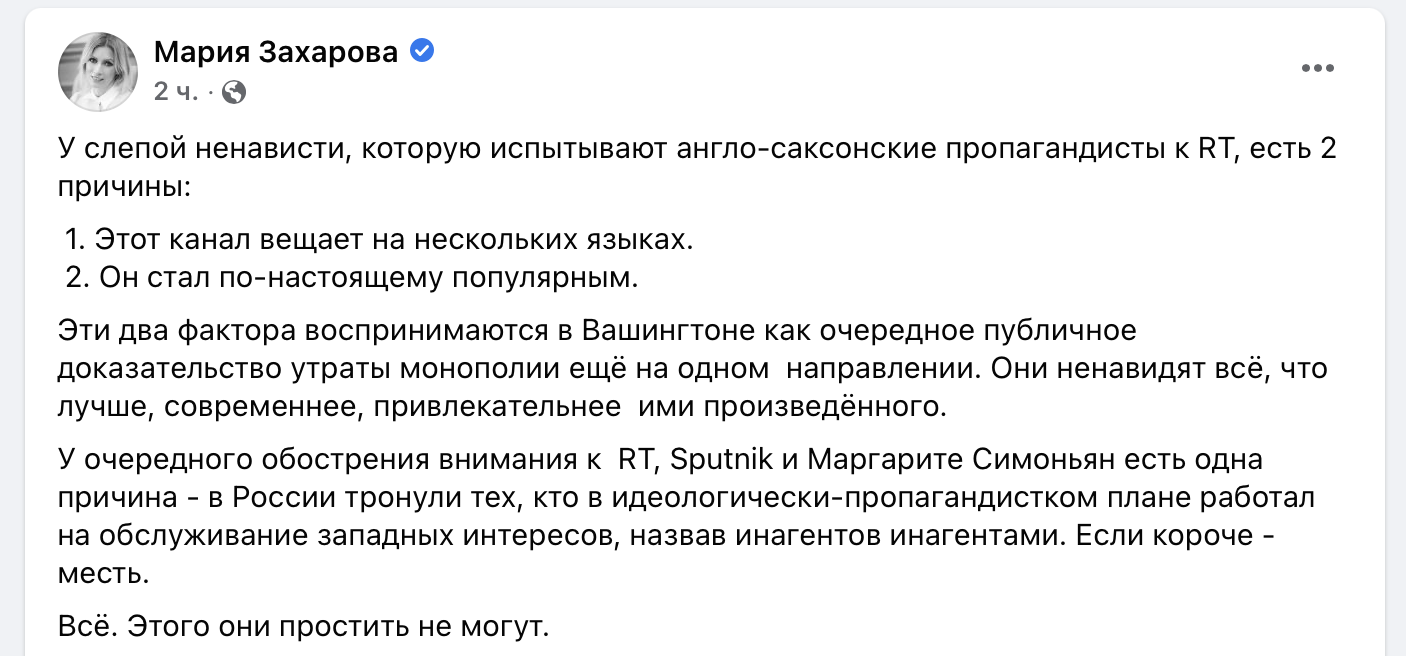Click list item "Этот канал вещает на нескольких языках"

click(x=376, y=240)
